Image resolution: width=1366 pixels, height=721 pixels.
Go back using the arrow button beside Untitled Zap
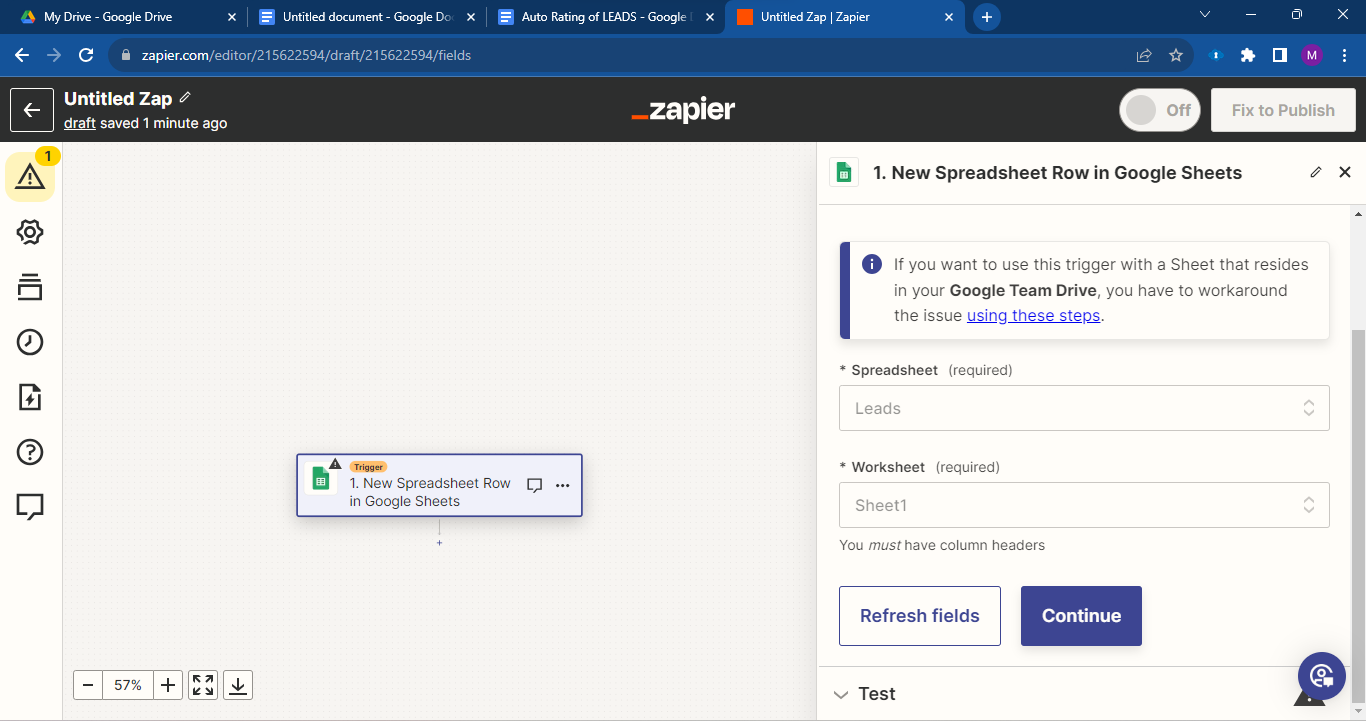pos(32,110)
